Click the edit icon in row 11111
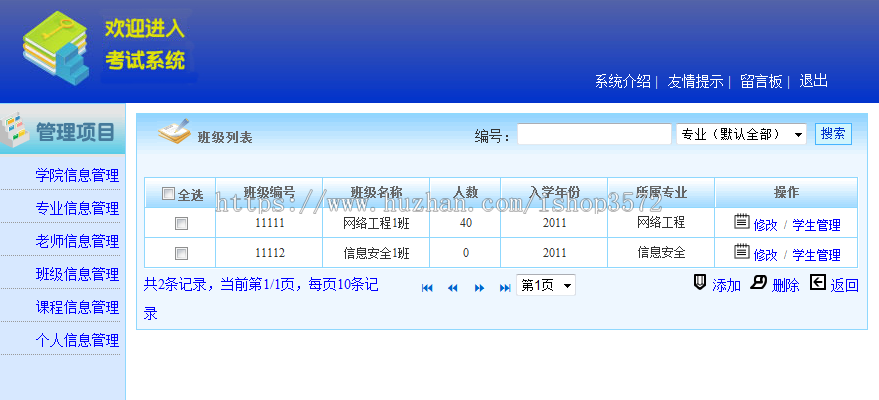This screenshot has width=879, height=400. point(742,222)
